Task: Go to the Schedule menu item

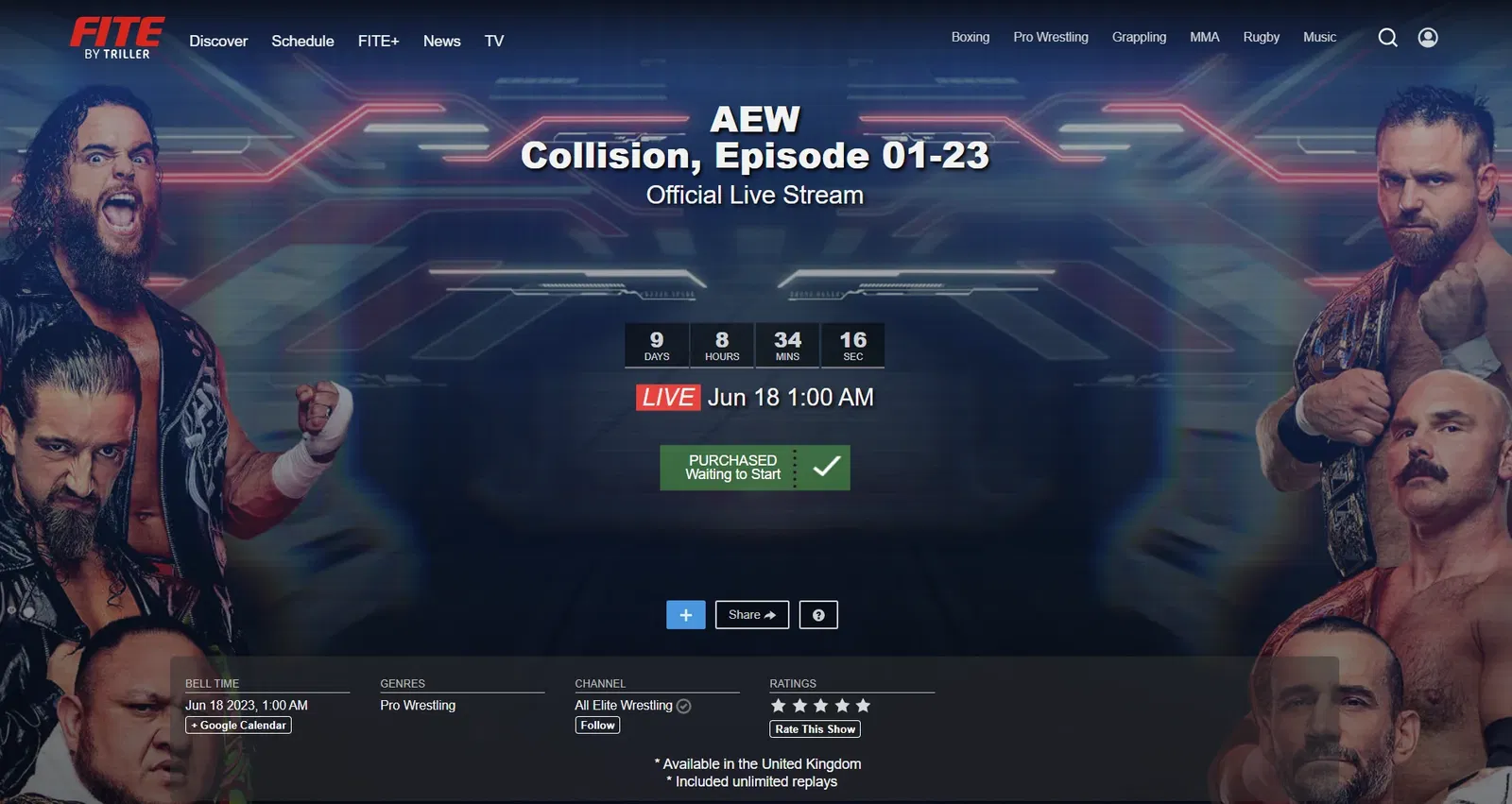Action: tap(302, 42)
